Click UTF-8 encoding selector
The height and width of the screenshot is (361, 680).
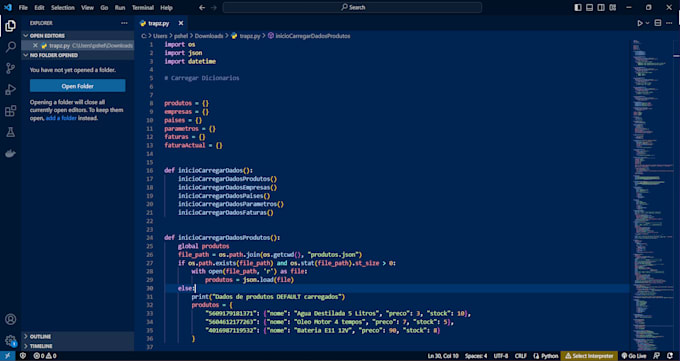[500, 356]
